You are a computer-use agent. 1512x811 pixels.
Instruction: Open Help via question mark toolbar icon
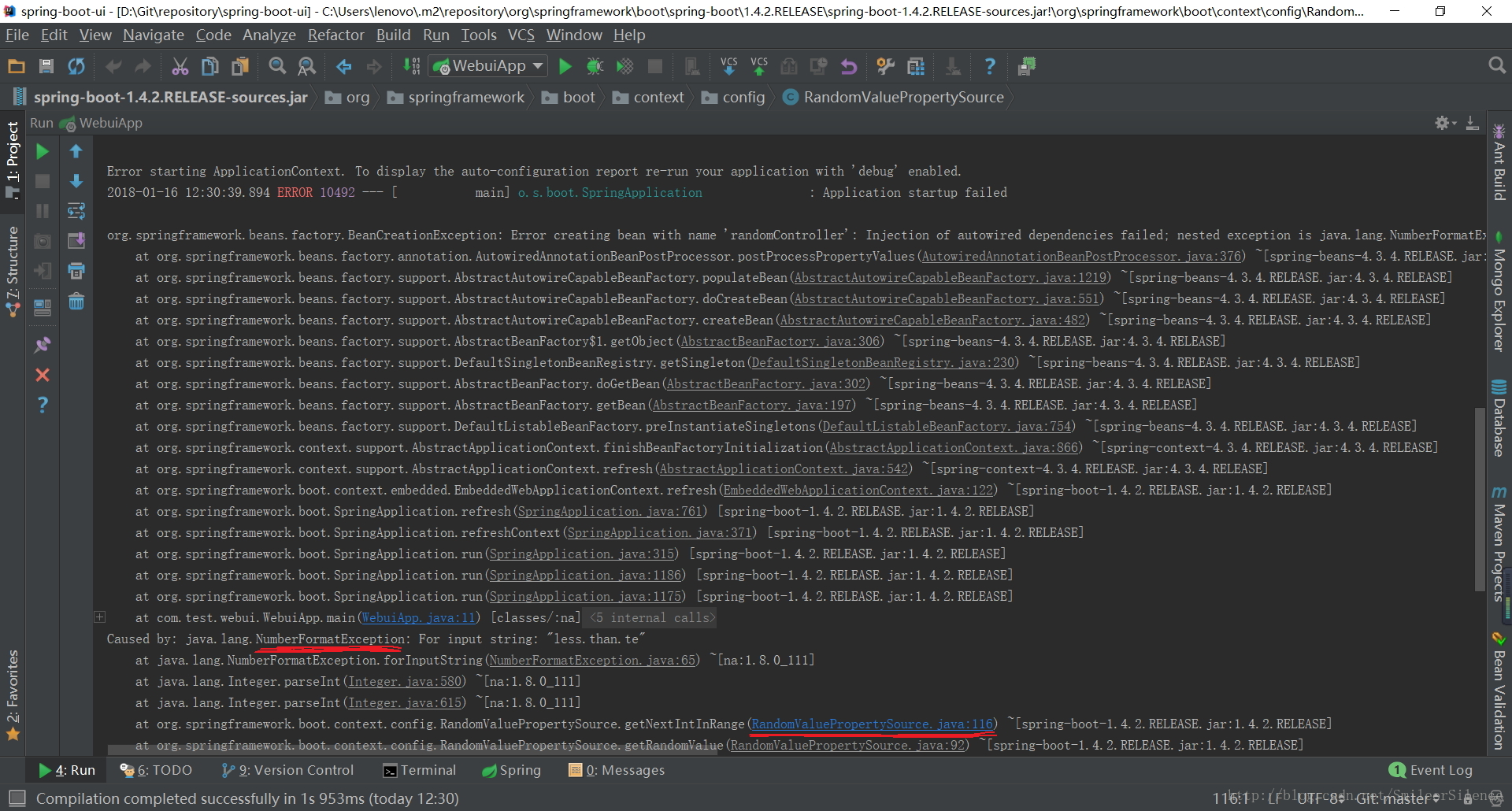tap(990, 67)
